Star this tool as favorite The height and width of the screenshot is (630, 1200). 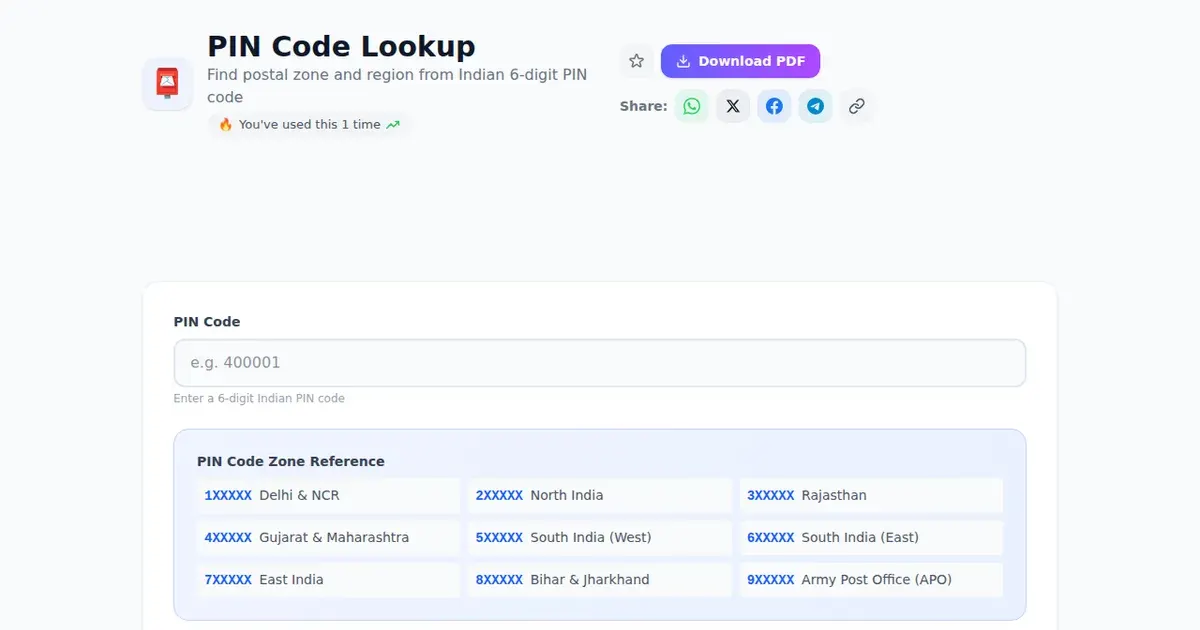[637, 61]
